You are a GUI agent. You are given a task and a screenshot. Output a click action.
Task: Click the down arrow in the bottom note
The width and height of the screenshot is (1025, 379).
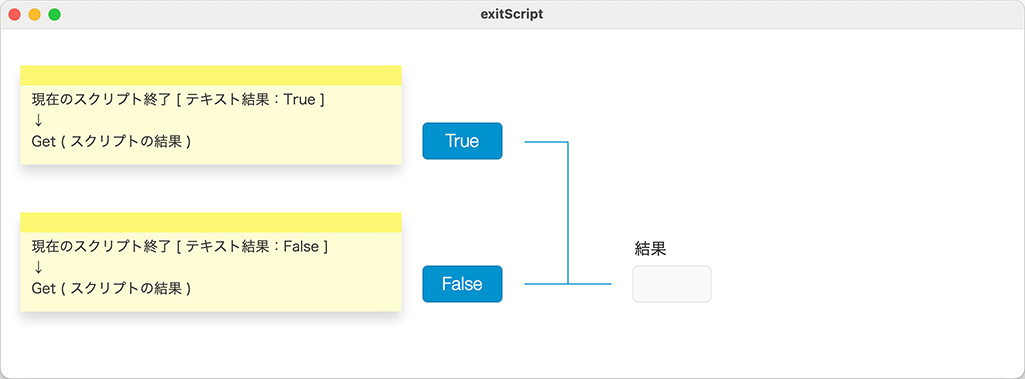point(37,267)
